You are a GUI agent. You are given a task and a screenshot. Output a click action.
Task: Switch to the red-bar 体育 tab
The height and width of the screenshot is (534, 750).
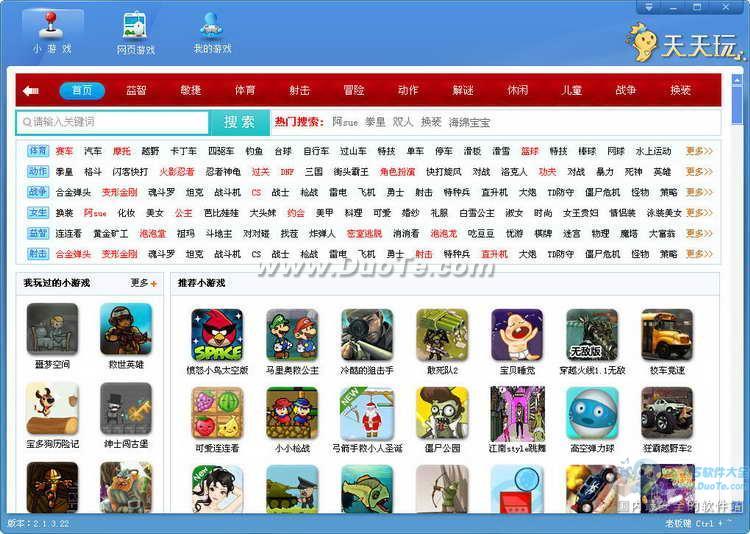pyautogui.click(x=245, y=90)
